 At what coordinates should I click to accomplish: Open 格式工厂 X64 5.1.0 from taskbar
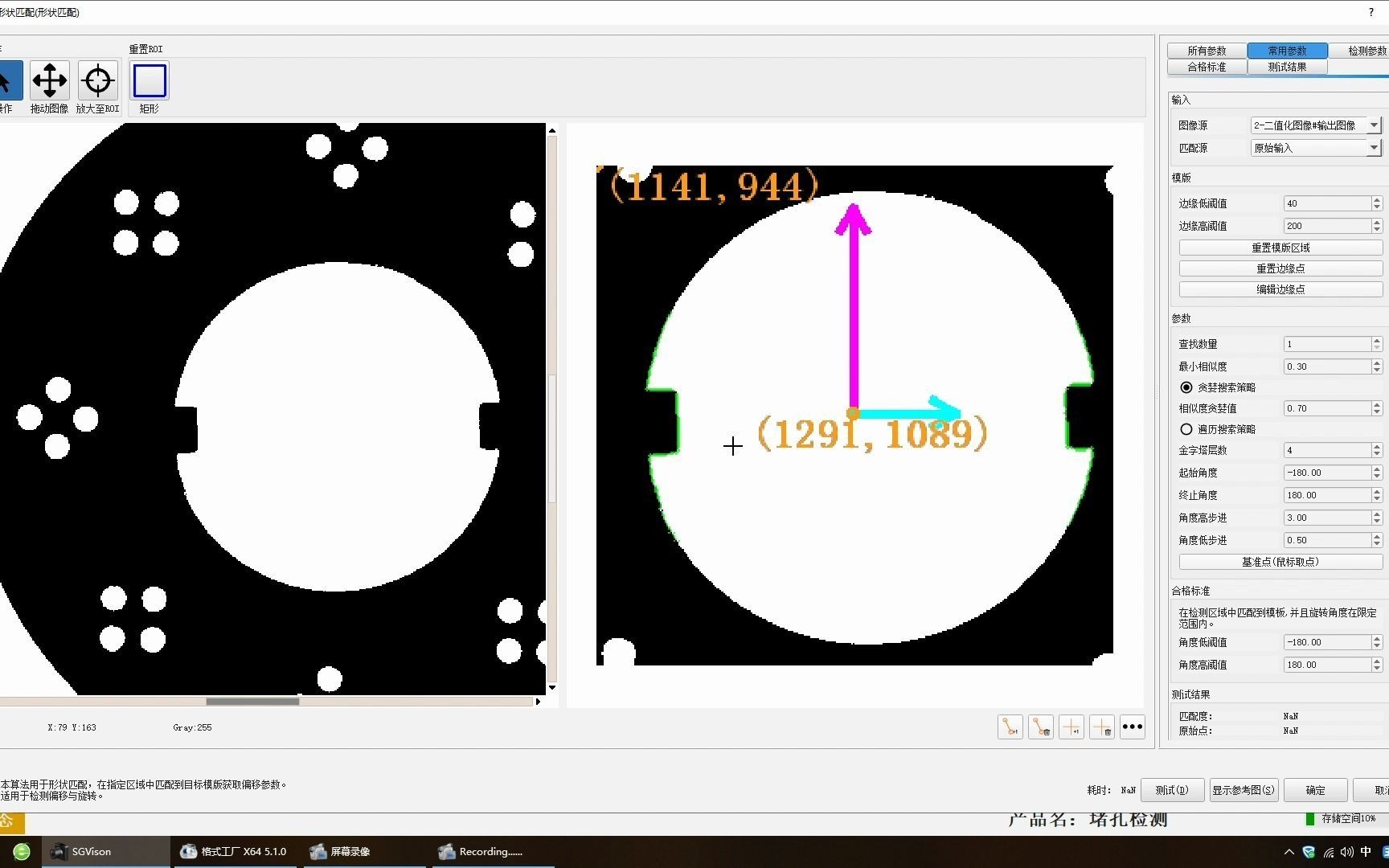[234, 852]
